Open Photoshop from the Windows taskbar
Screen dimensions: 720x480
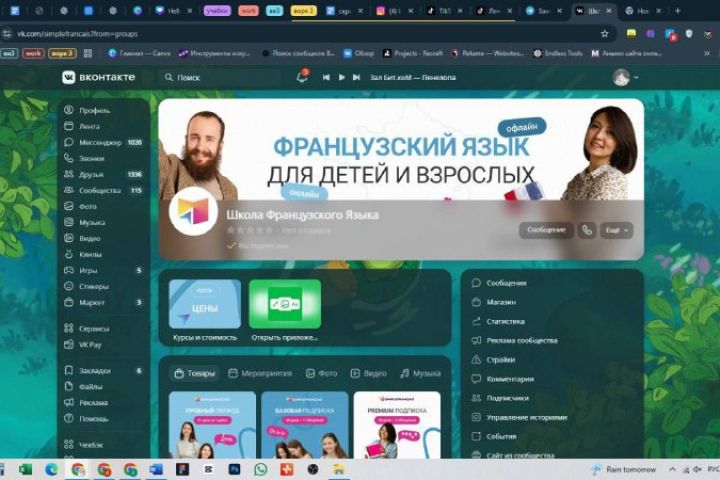235,469
